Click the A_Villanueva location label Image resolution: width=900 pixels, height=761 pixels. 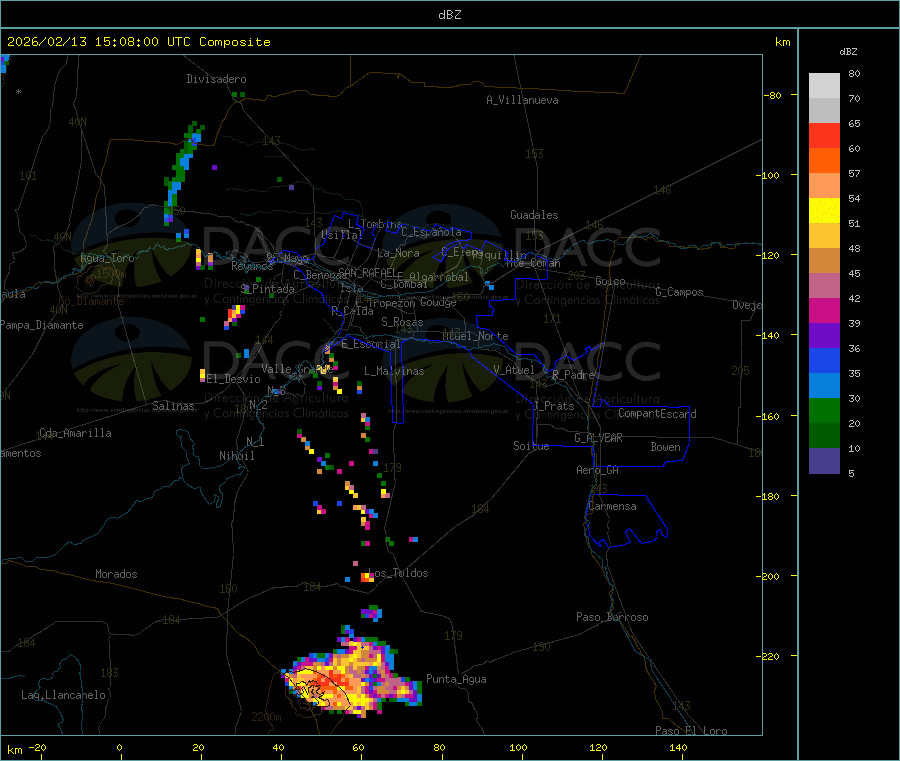tap(522, 100)
